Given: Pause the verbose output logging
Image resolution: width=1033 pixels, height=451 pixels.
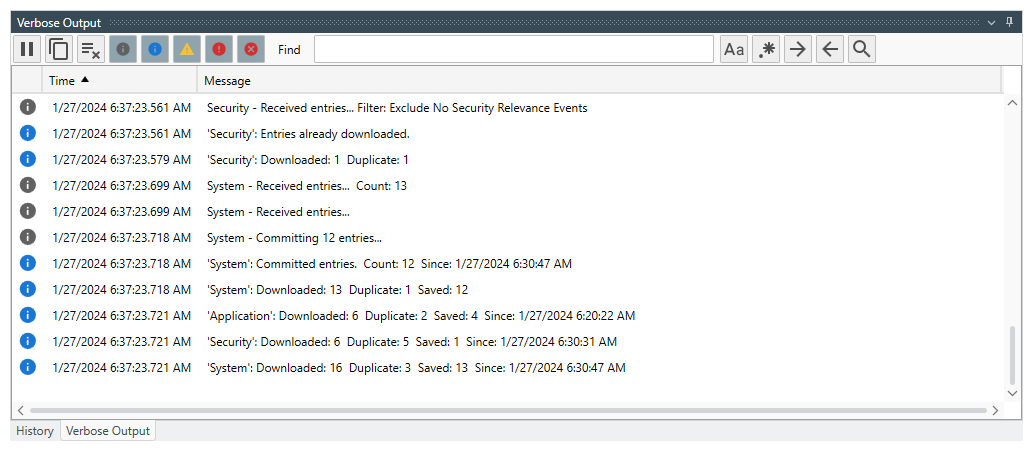Looking at the screenshot, I should click(27, 49).
